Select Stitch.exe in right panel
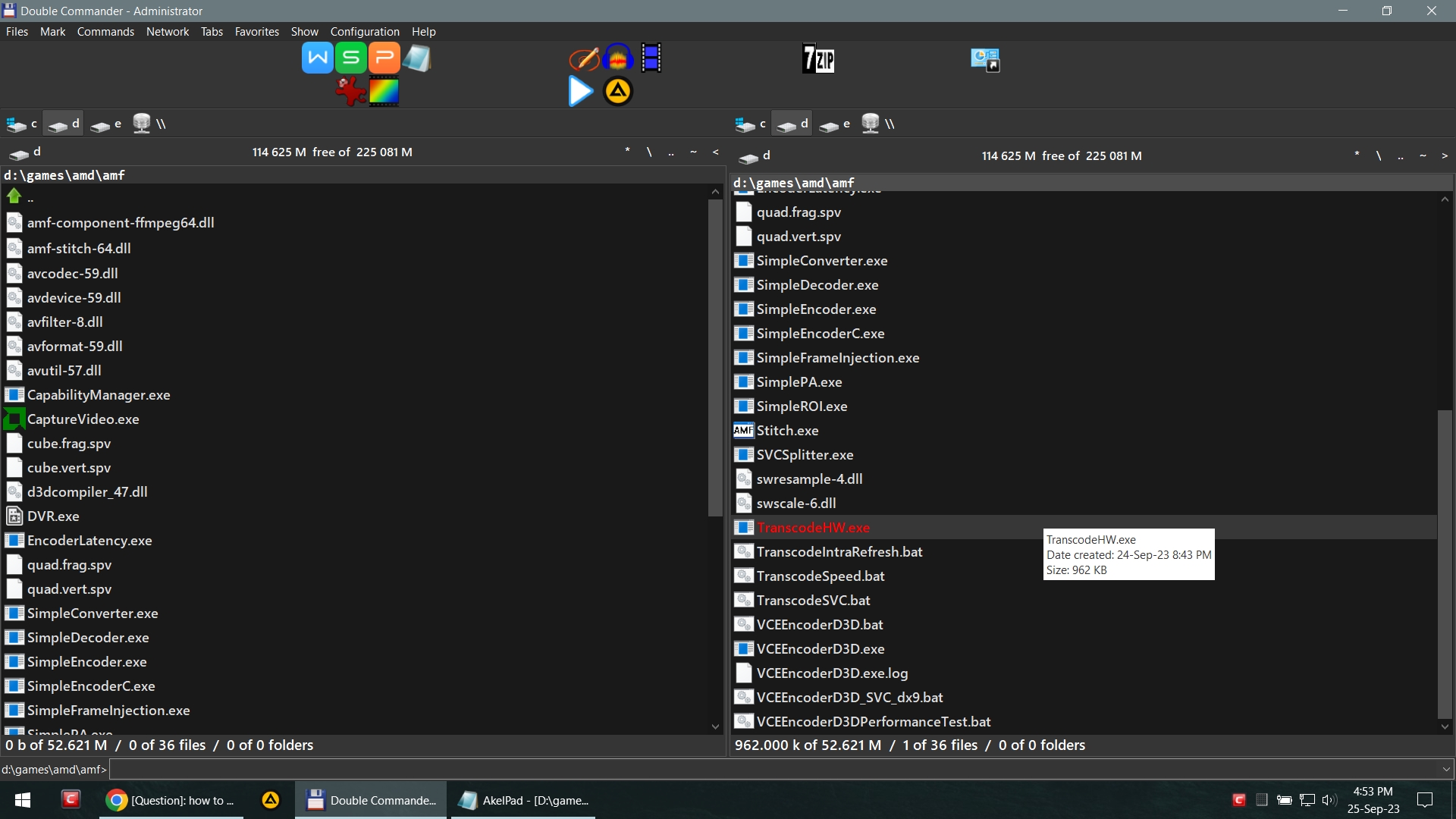1456x819 pixels. coord(787,431)
